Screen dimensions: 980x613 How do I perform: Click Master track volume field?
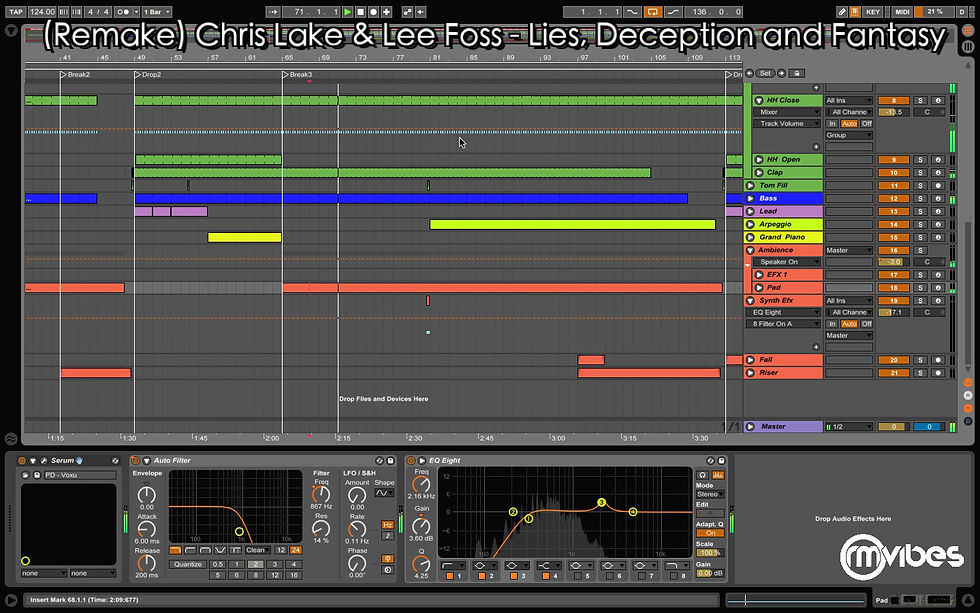coord(893,427)
